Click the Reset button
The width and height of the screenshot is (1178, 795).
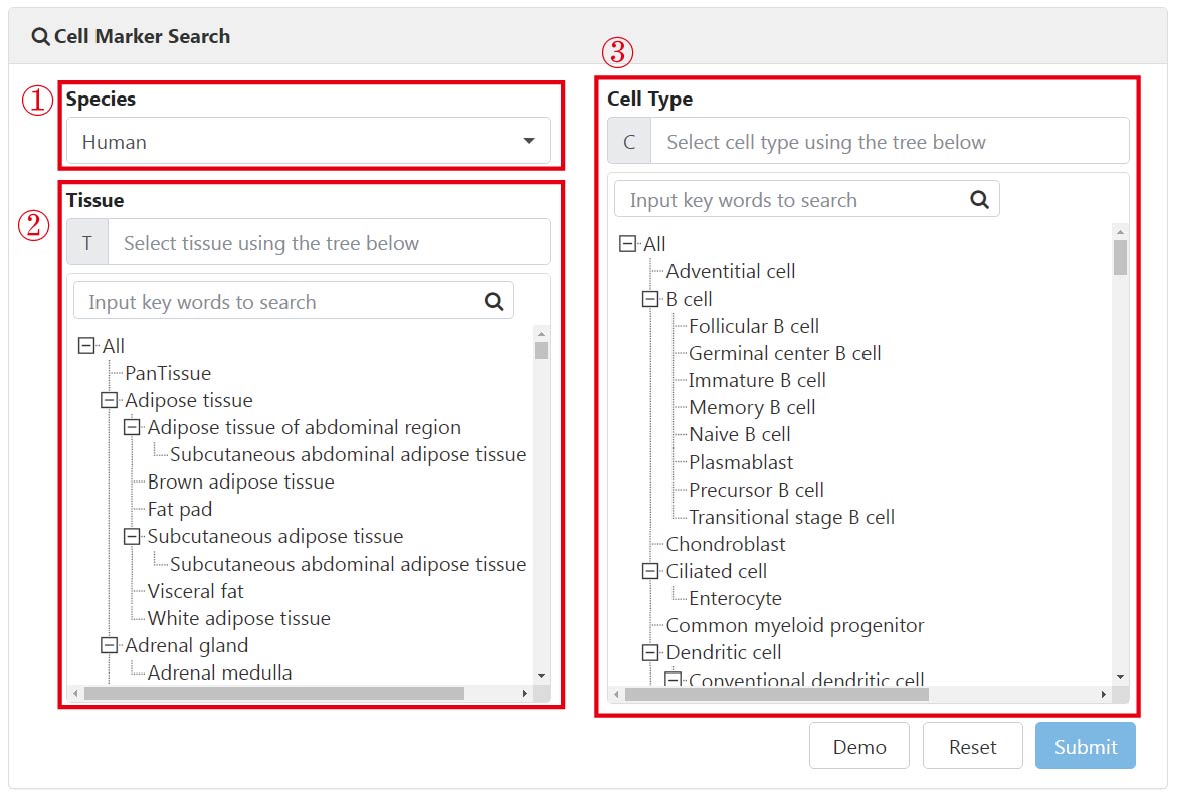[x=972, y=746]
